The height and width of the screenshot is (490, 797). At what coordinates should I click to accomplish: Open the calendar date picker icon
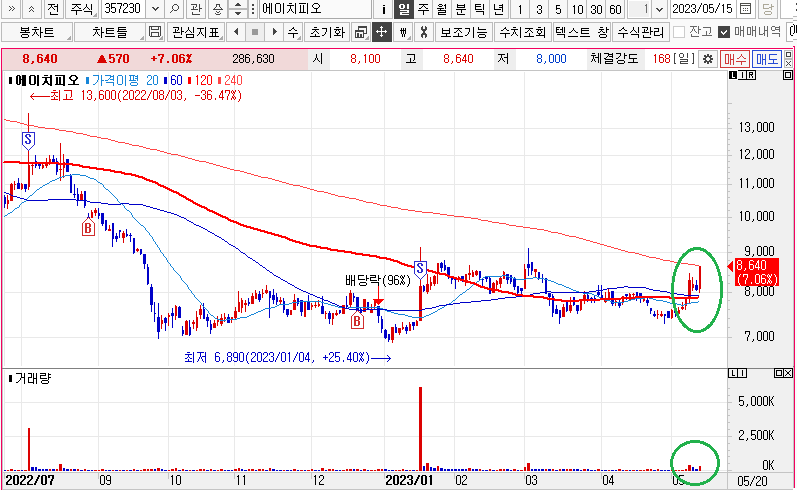click(745, 9)
